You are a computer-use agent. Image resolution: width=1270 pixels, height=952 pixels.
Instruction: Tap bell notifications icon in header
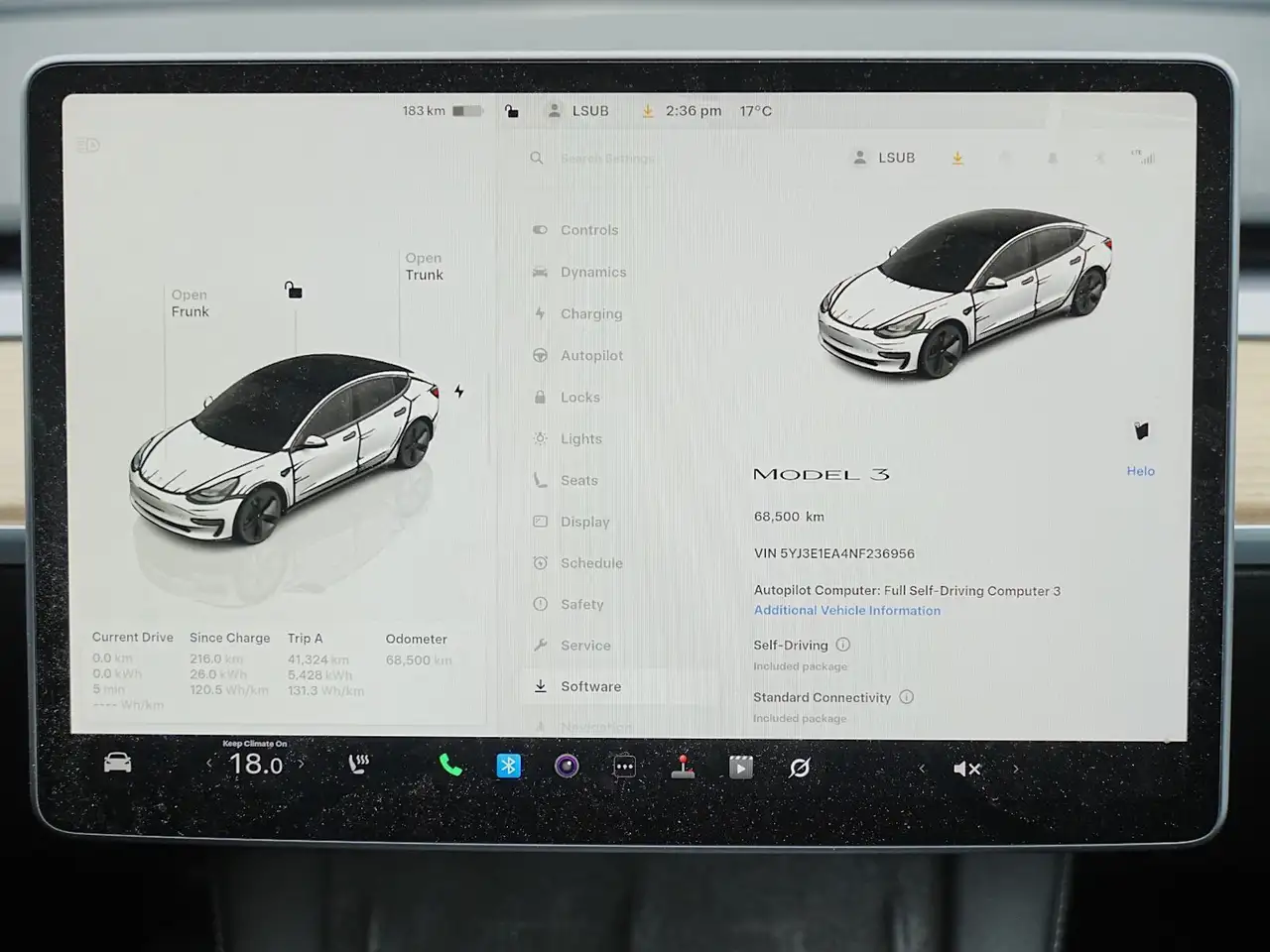tap(1053, 158)
